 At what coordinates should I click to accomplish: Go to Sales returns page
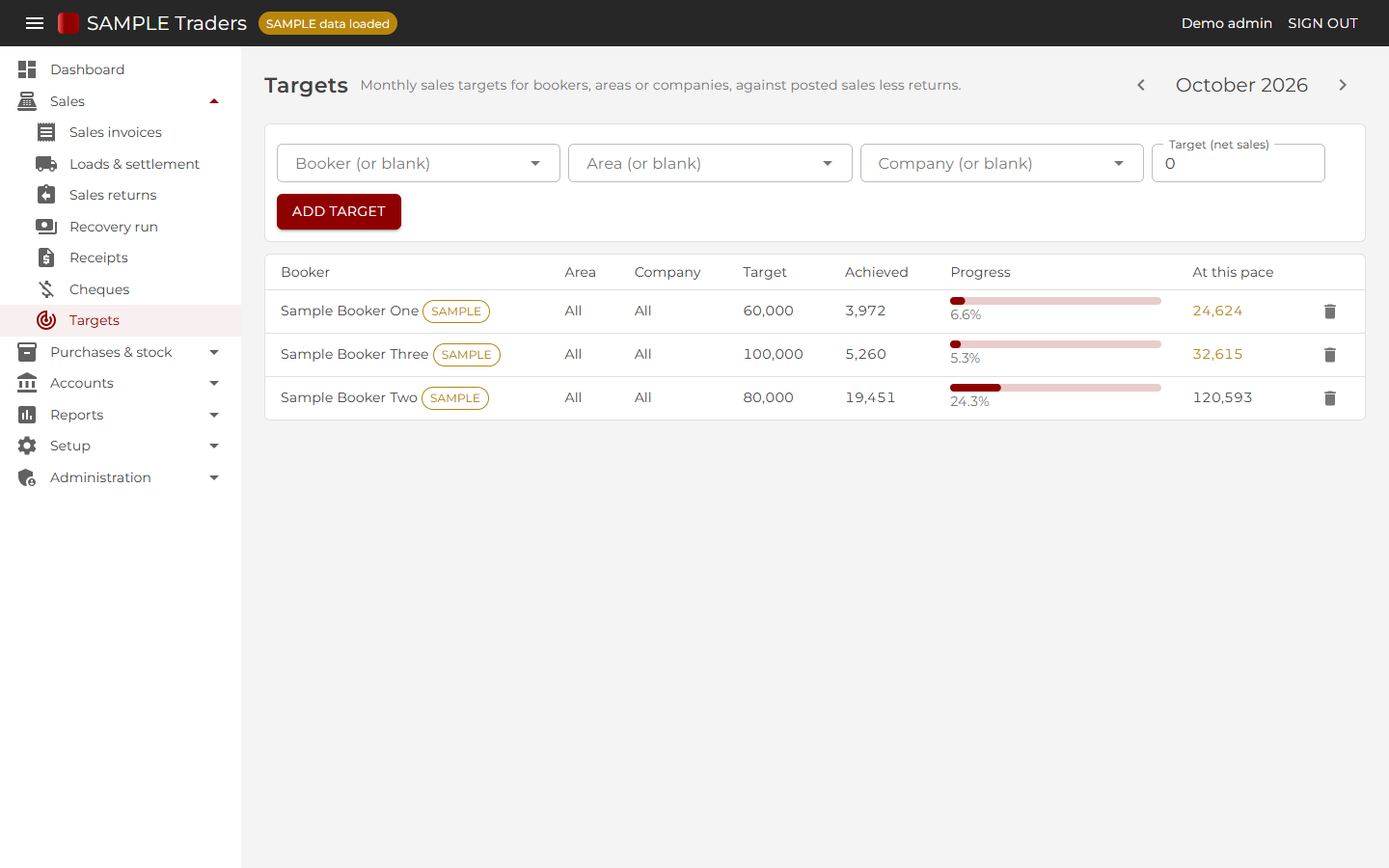tap(121, 195)
